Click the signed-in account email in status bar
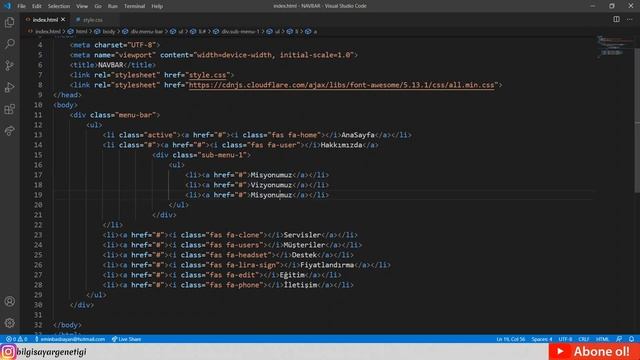The height and width of the screenshot is (360, 640). (69, 339)
